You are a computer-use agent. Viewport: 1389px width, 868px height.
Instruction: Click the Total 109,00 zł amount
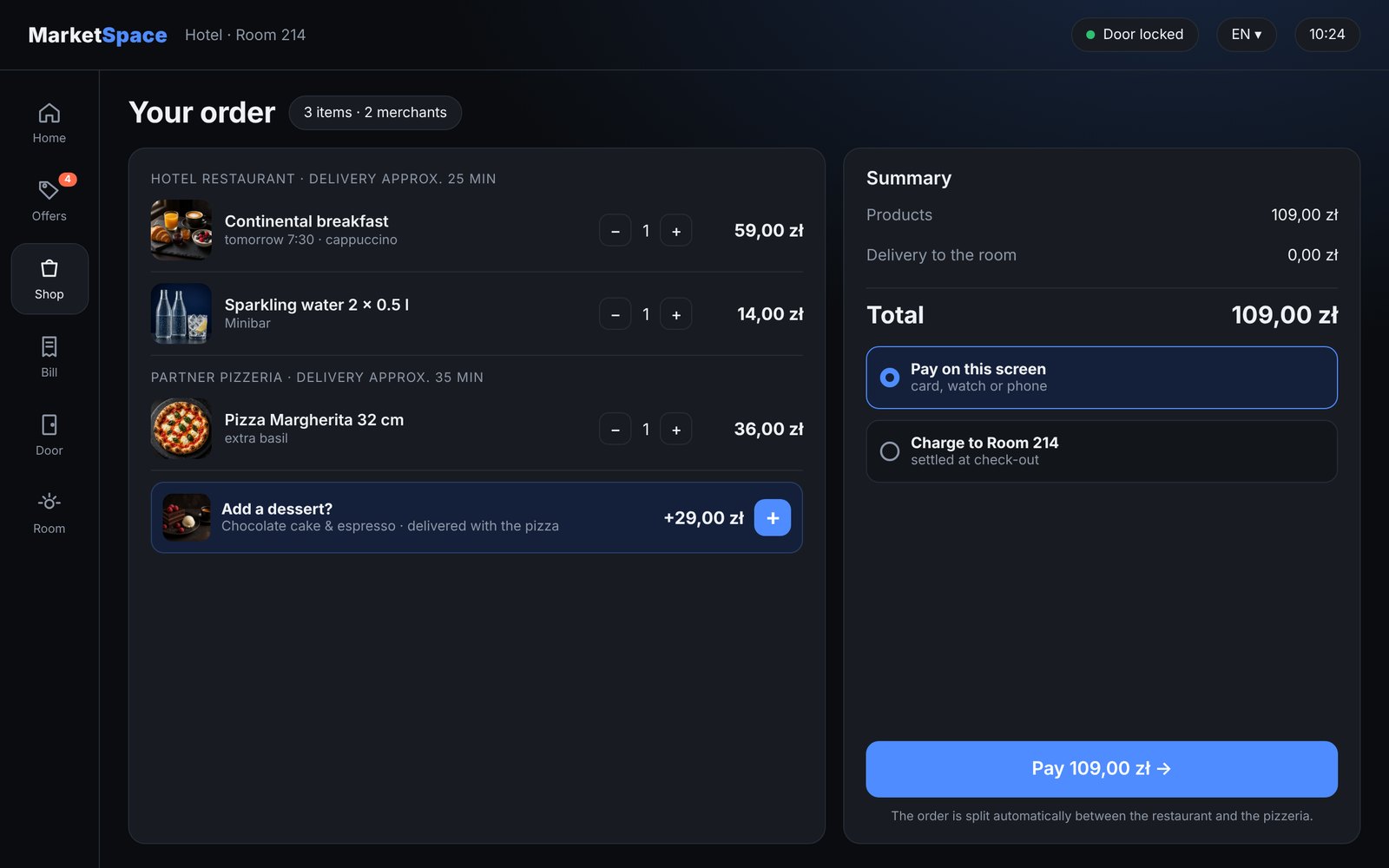[1285, 315]
